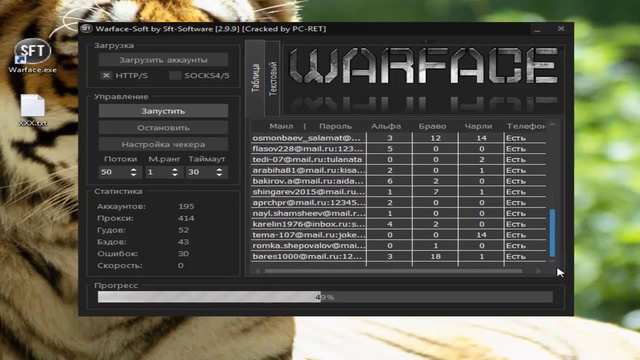Click the Маил column header
Image resolution: width=640 pixels, height=360 pixels.
281,126
